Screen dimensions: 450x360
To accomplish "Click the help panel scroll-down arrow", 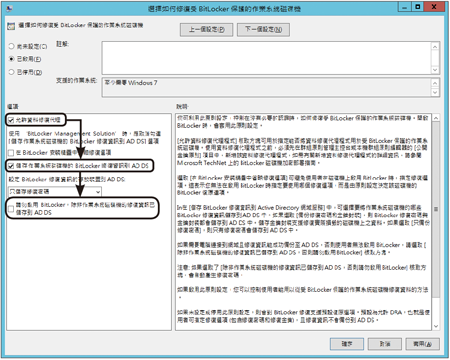I will tap(435, 326).
